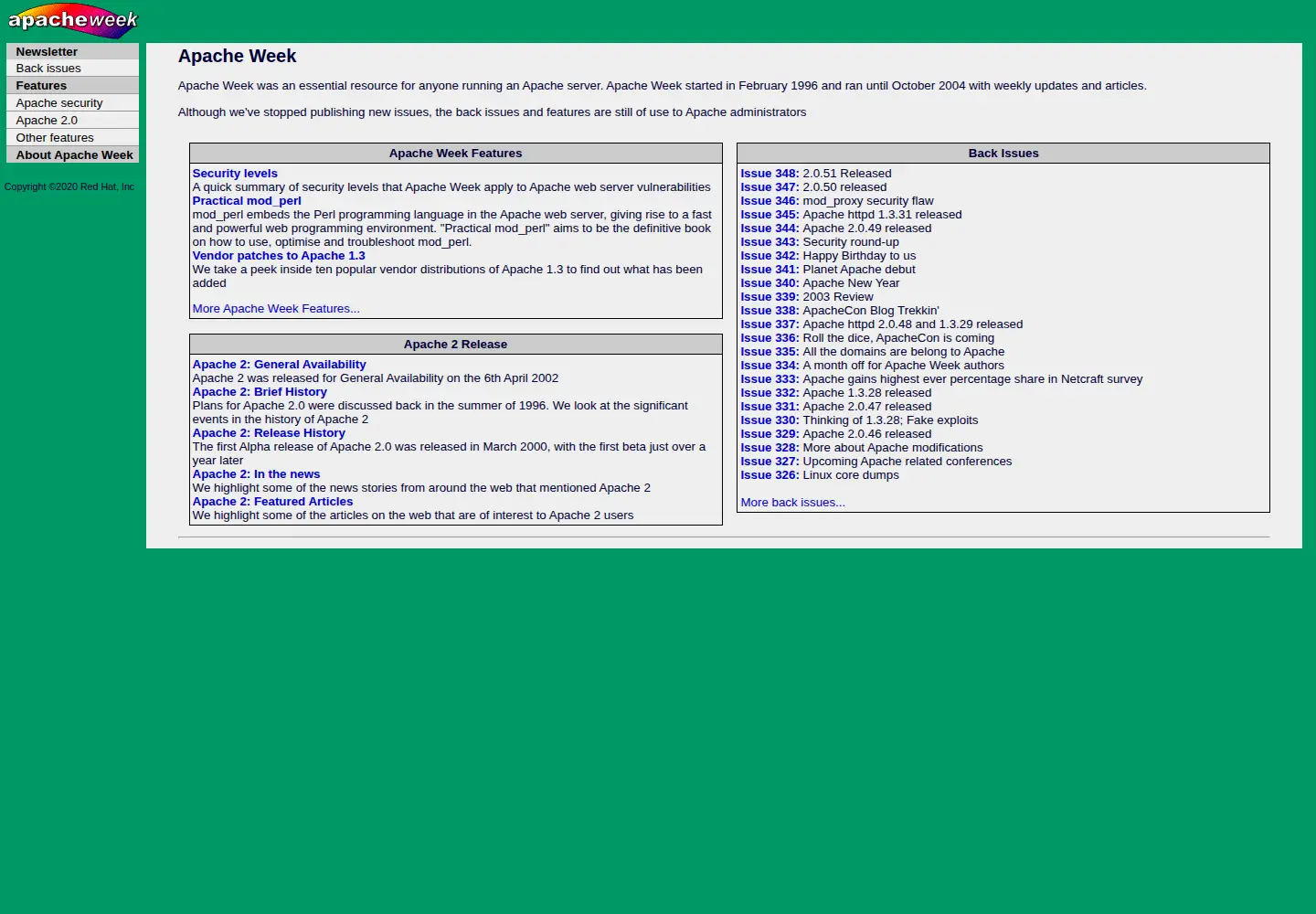This screenshot has height=914, width=1316.
Task: Select Features in the sidebar
Action: click(x=41, y=86)
